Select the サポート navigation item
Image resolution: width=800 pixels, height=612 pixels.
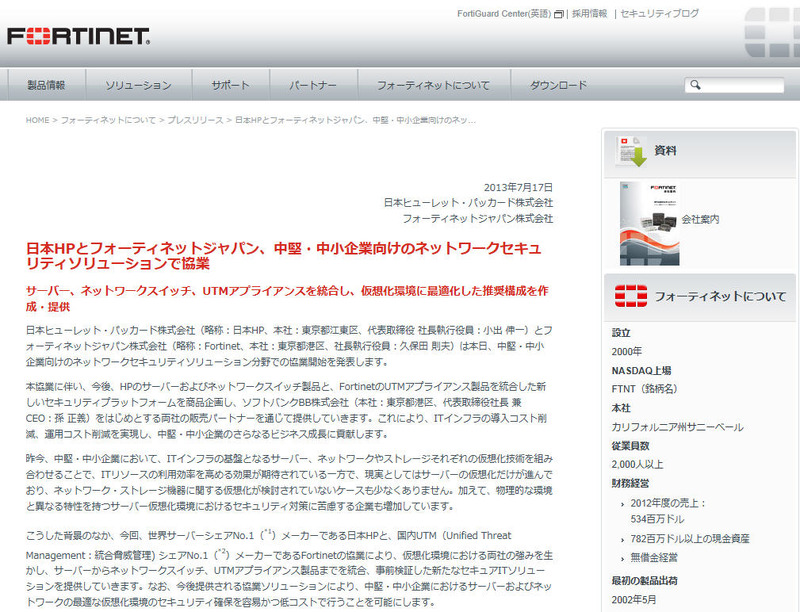[x=230, y=85]
